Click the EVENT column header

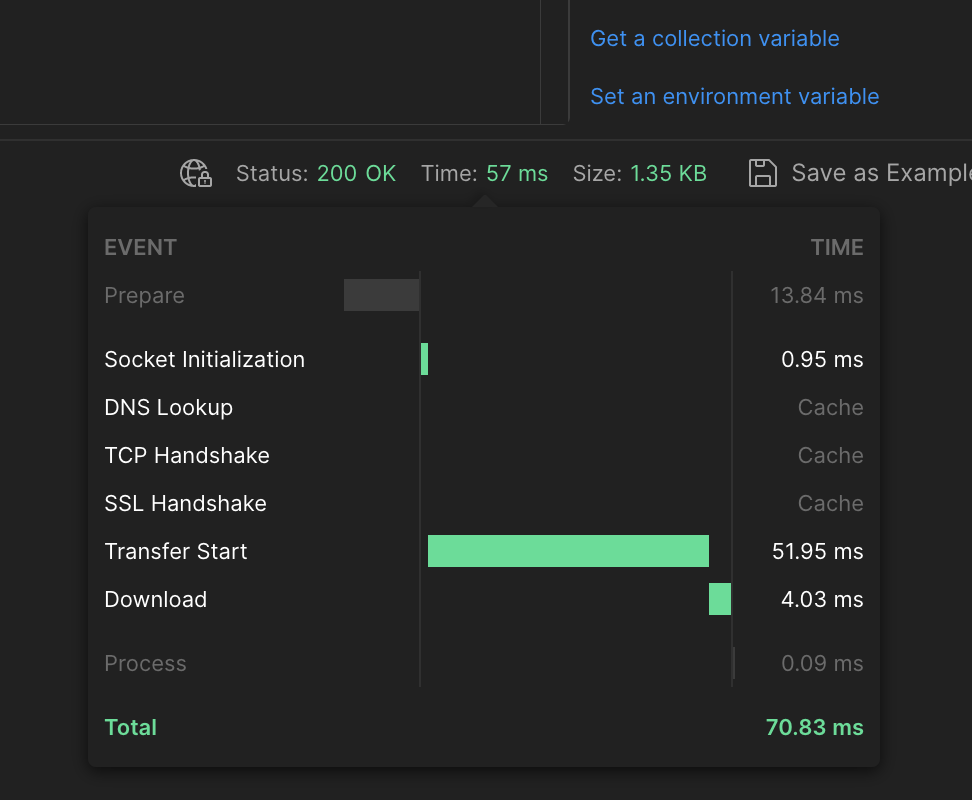141,248
